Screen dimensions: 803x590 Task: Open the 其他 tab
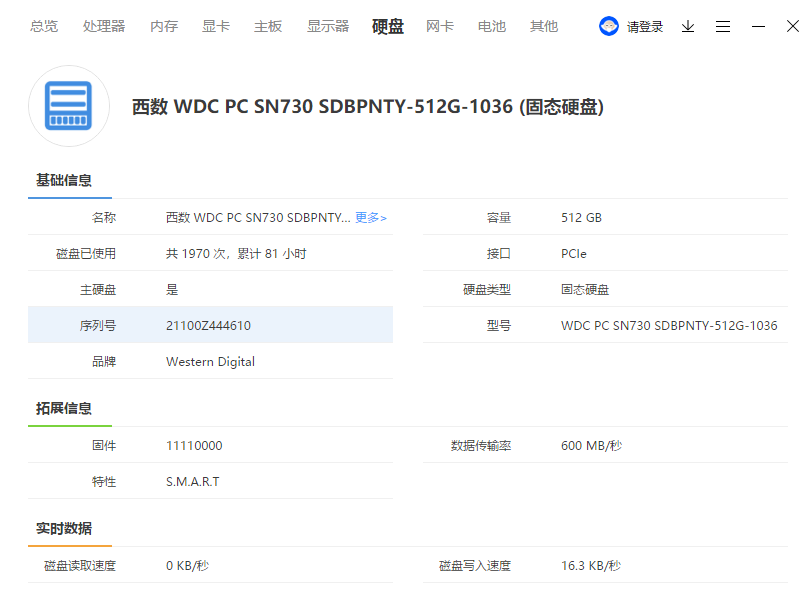pos(544,26)
